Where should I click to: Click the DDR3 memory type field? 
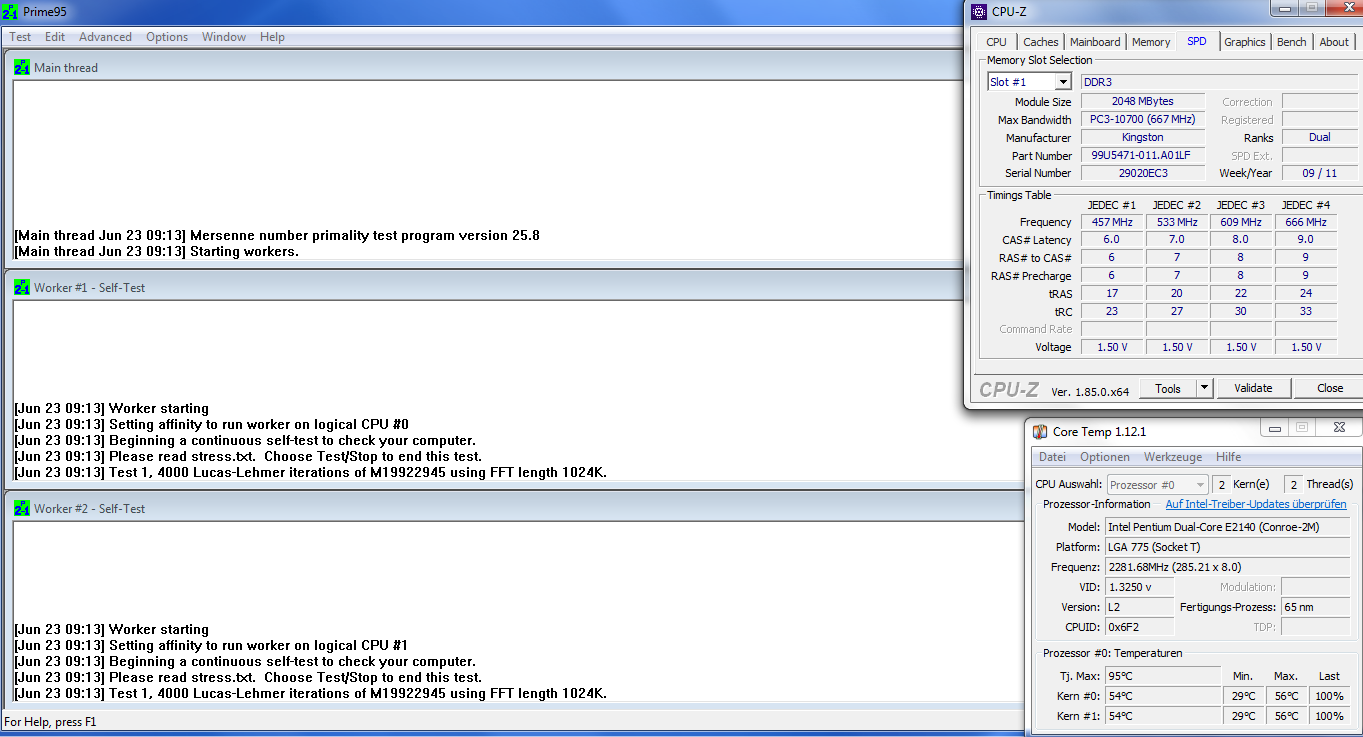tap(1218, 82)
